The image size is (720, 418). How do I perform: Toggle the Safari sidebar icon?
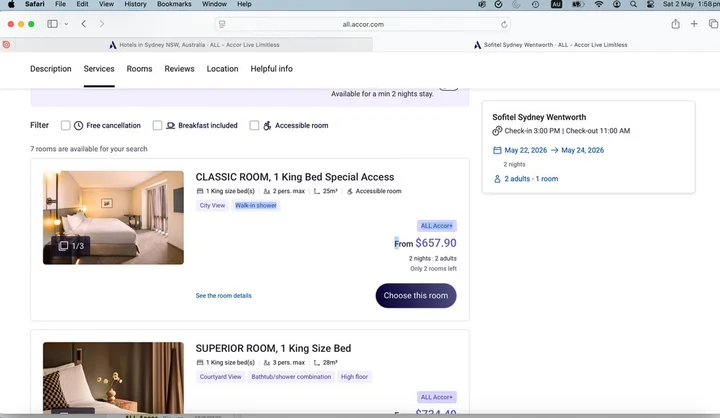pos(52,24)
